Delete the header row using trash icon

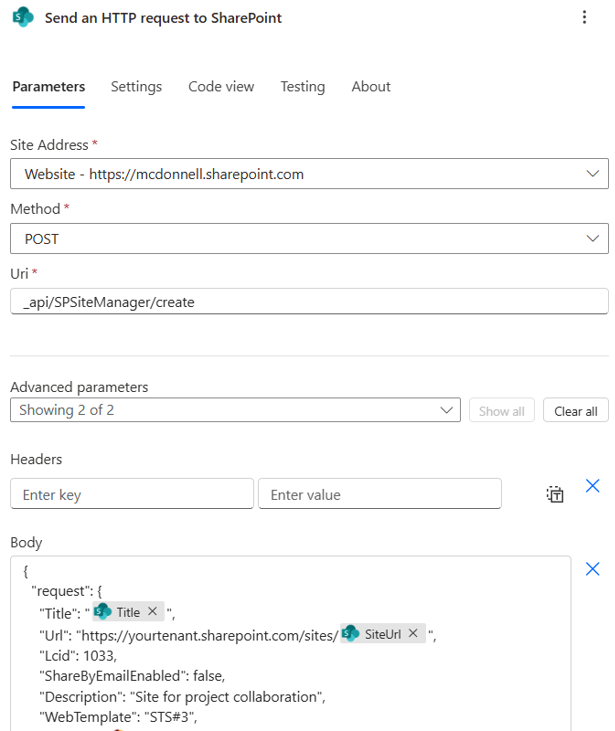[555, 494]
